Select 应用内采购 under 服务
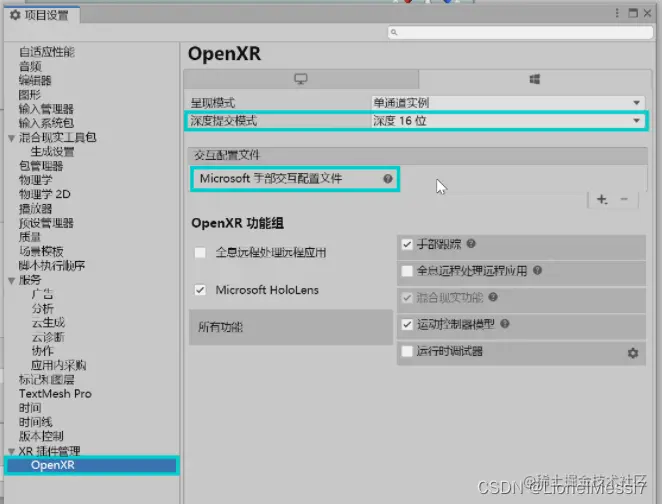The image size is (662, 504). [59, 365]
